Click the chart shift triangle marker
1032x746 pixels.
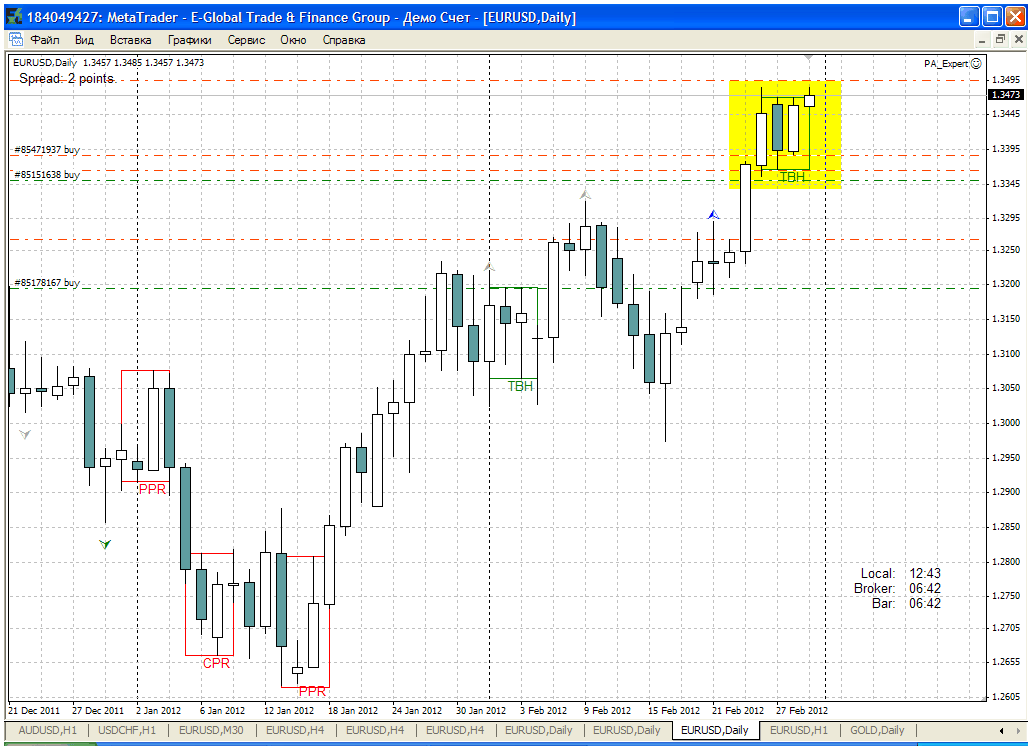click(809, 59)
